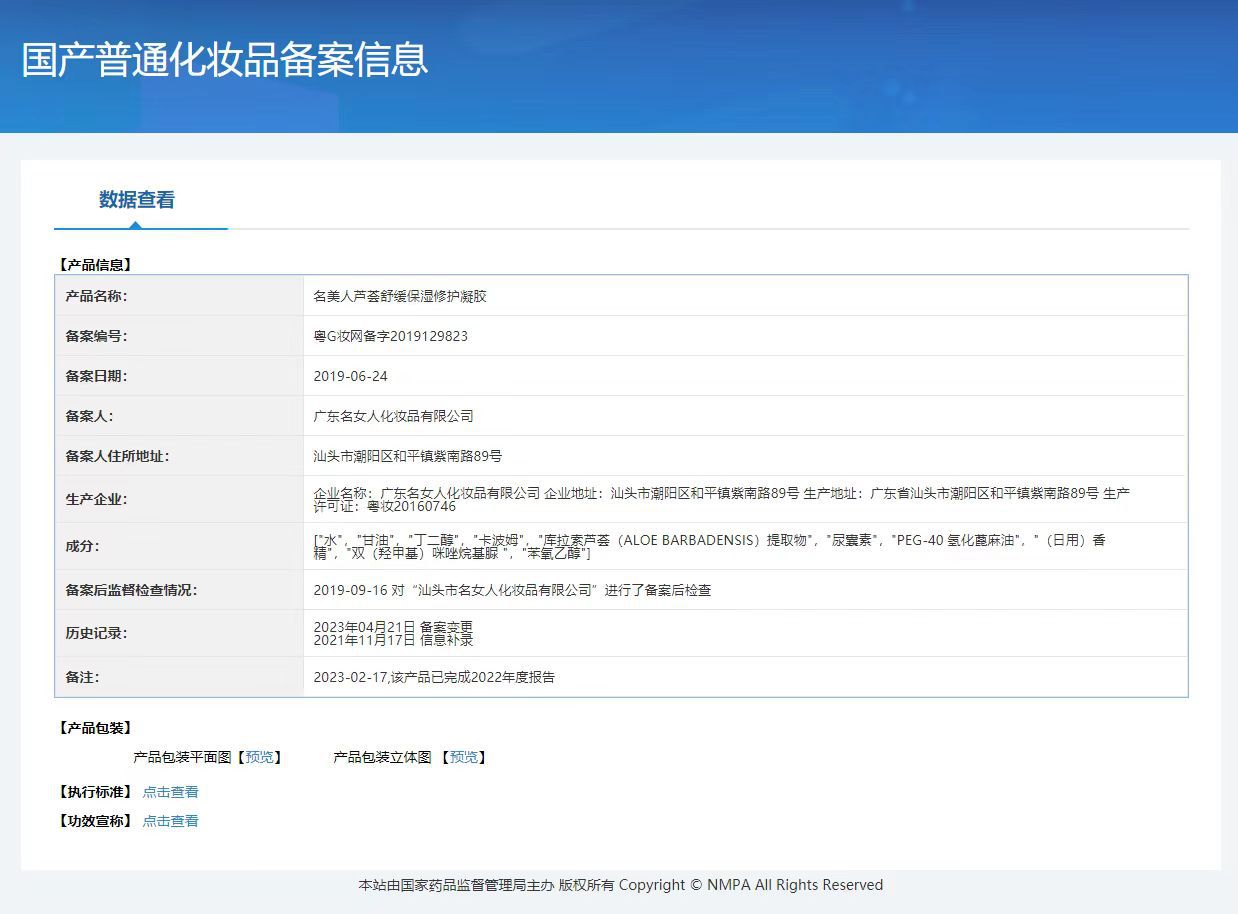Click the 【产品信息】 section heading
Image resolution: width=1238 pixels, height=914 pixels.
[95, 265]
